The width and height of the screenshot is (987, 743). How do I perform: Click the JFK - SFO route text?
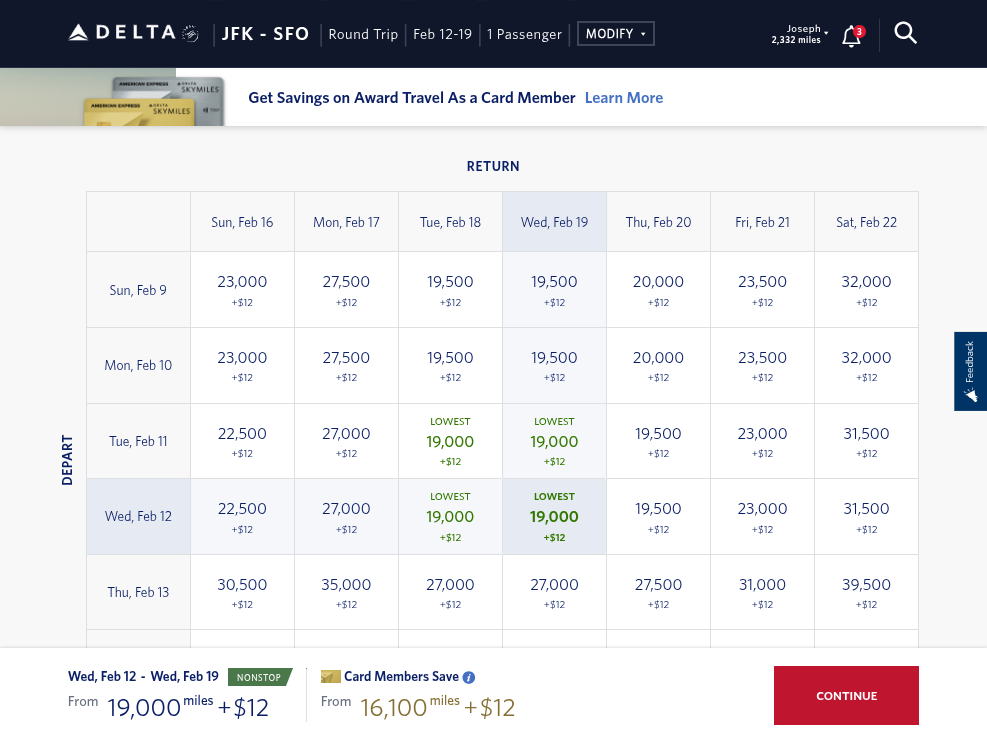[x=265, y=34]
